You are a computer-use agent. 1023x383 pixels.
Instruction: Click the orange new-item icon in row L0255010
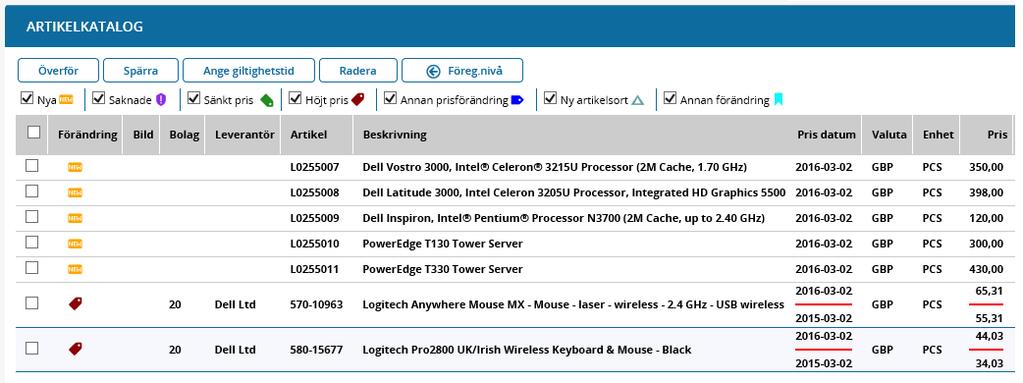(x=75, y=243)
